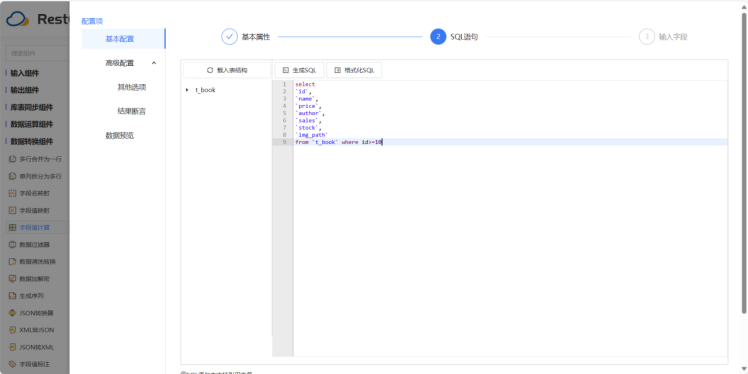Click the `stock` column on line 7

[x=307, y=128]
